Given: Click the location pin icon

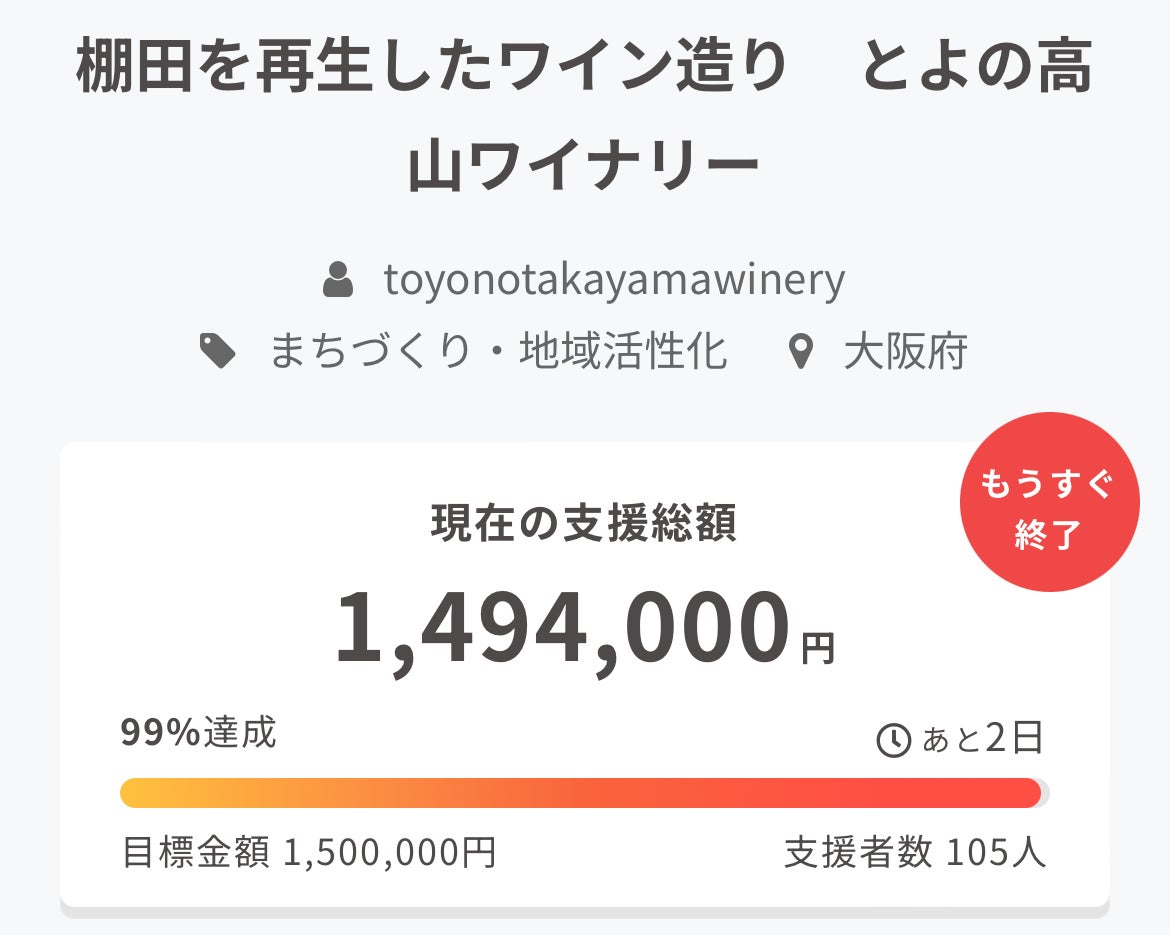Looking at the screenshot, I should point(798,353).
